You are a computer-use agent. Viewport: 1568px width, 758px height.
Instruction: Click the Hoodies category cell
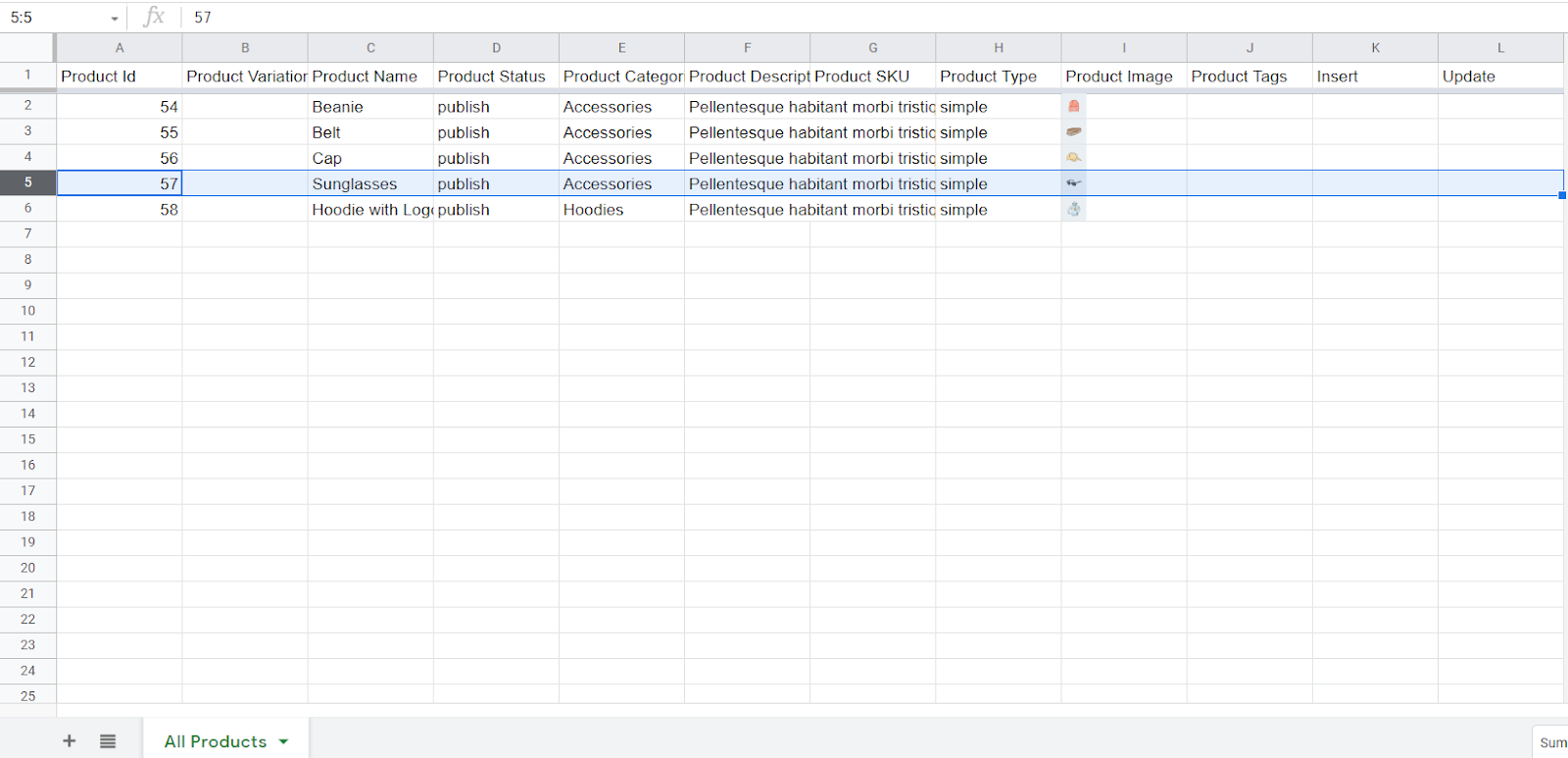(621, 209)
